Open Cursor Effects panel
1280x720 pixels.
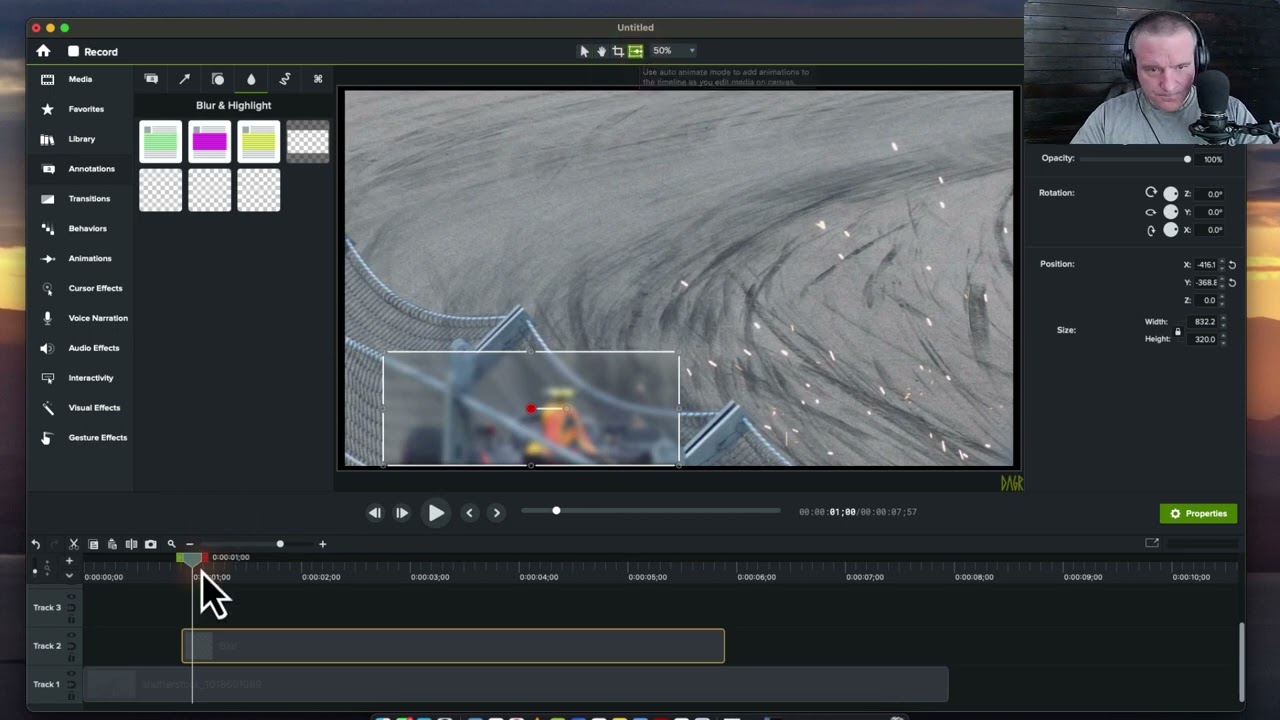point(95,289)
